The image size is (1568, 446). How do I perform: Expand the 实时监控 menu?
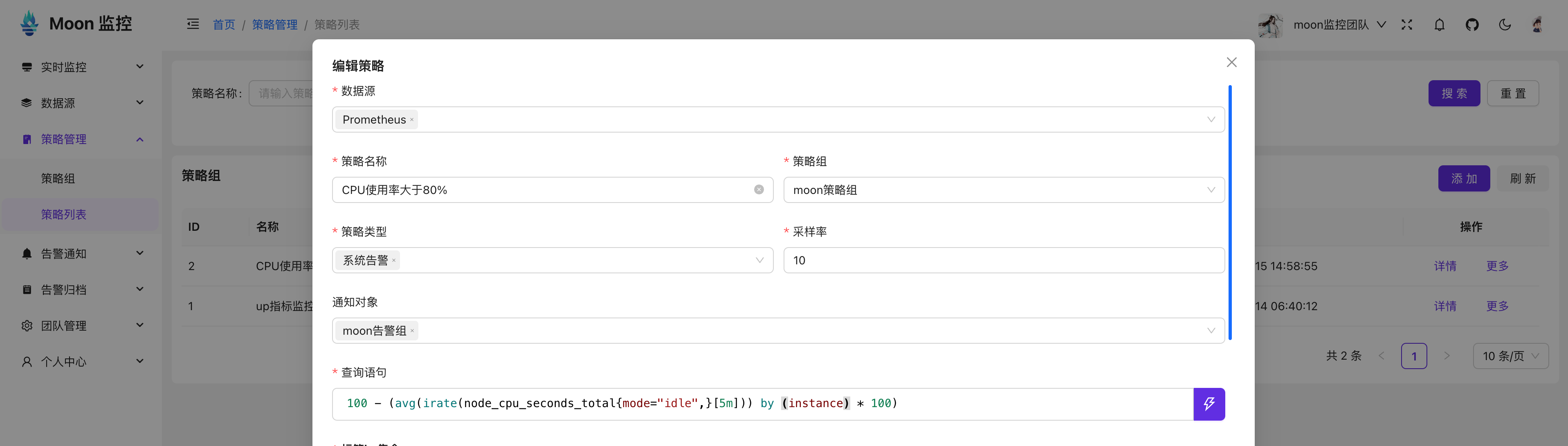[140, 66]
